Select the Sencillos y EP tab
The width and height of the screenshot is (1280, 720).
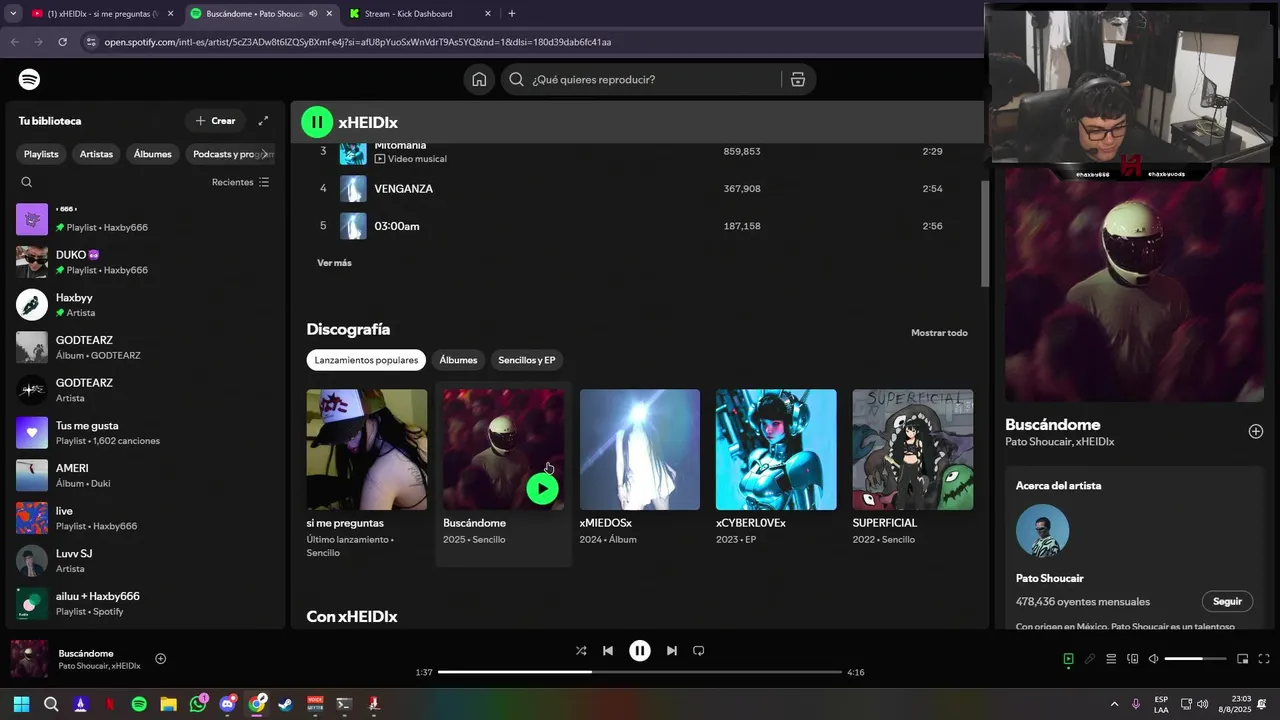click(x=527, y=360)
